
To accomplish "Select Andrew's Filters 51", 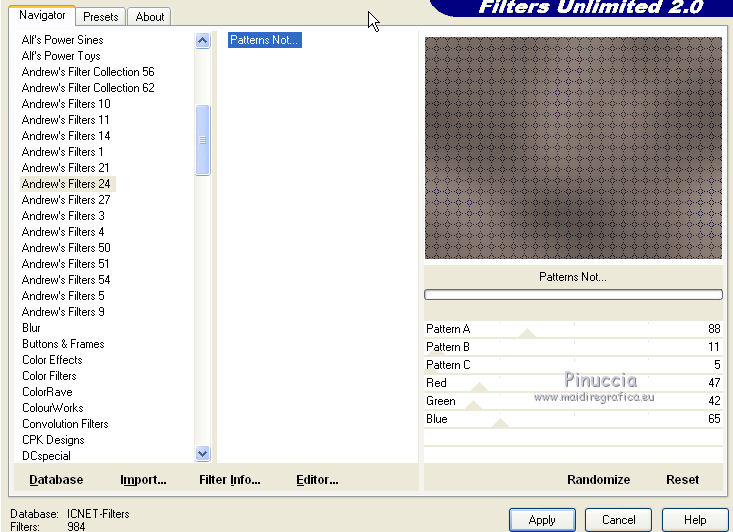I will pyautogui.click(x=65, y=264).
